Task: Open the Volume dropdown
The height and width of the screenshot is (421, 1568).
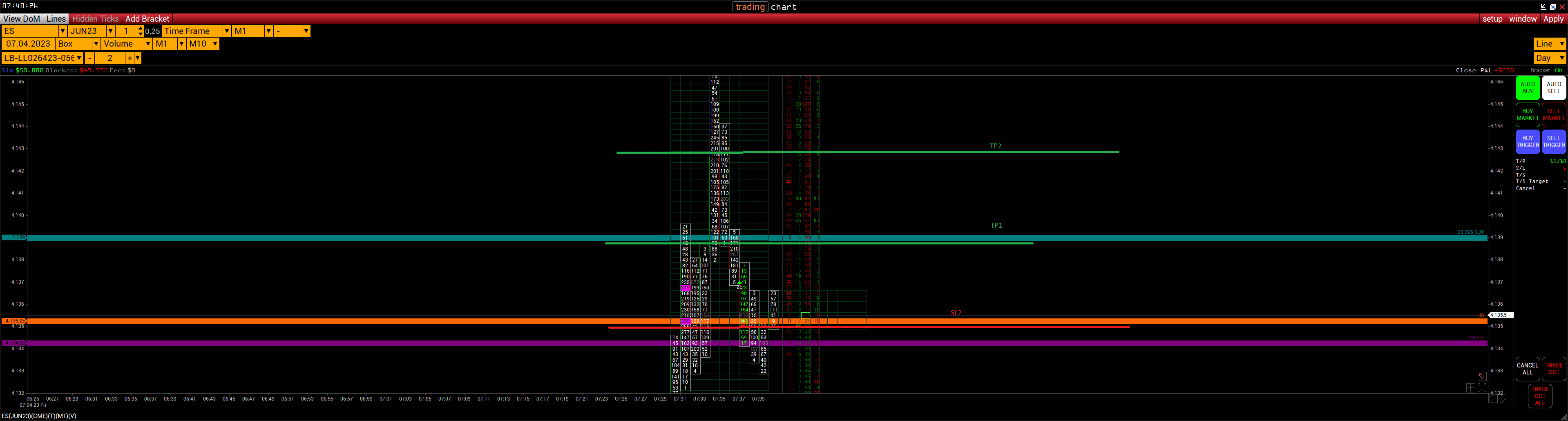Action: click(147, 44)
